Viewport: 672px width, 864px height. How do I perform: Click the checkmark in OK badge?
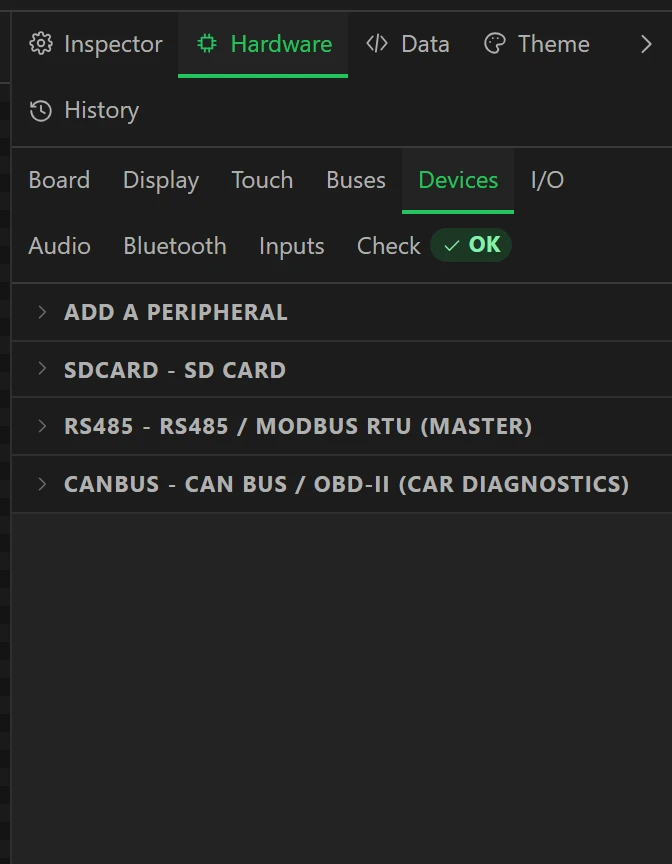452,246
